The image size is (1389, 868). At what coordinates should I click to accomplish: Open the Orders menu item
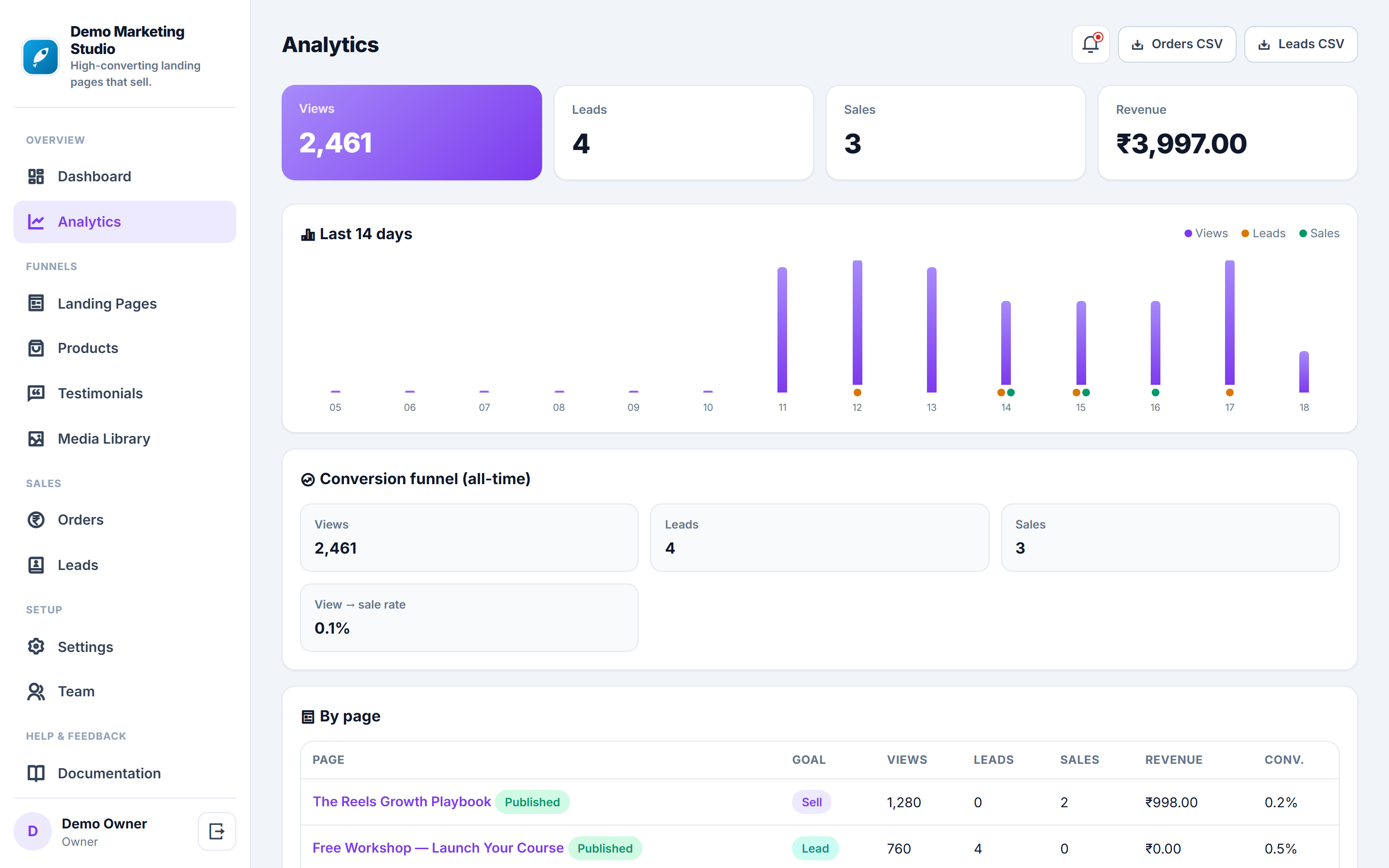click(125, 519)
